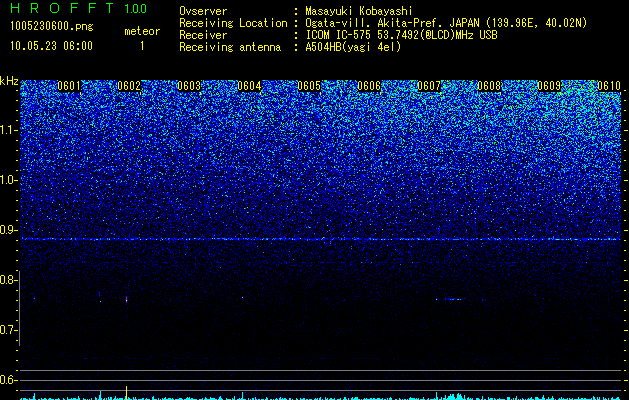Screen dimensions: 629x400
Task: Click the 1.0 kHz axis label
Action: [9, 180]
